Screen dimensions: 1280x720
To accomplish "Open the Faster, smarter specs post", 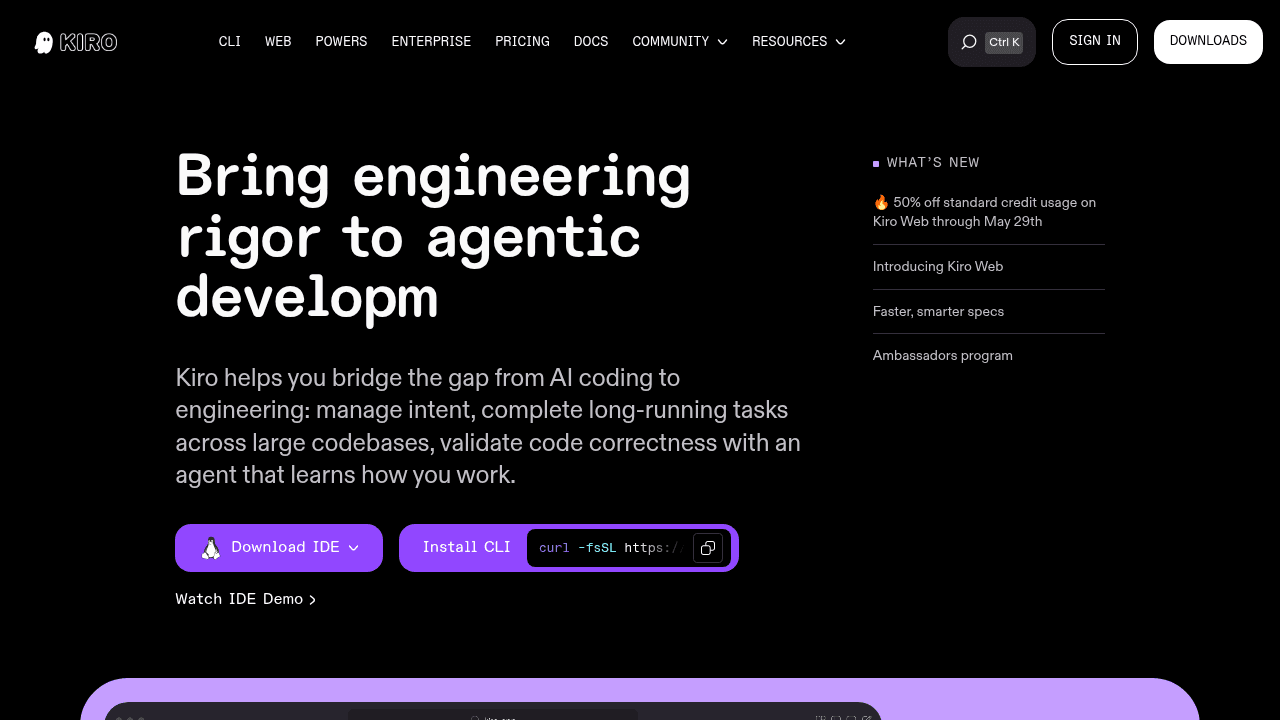I will 938,312.
